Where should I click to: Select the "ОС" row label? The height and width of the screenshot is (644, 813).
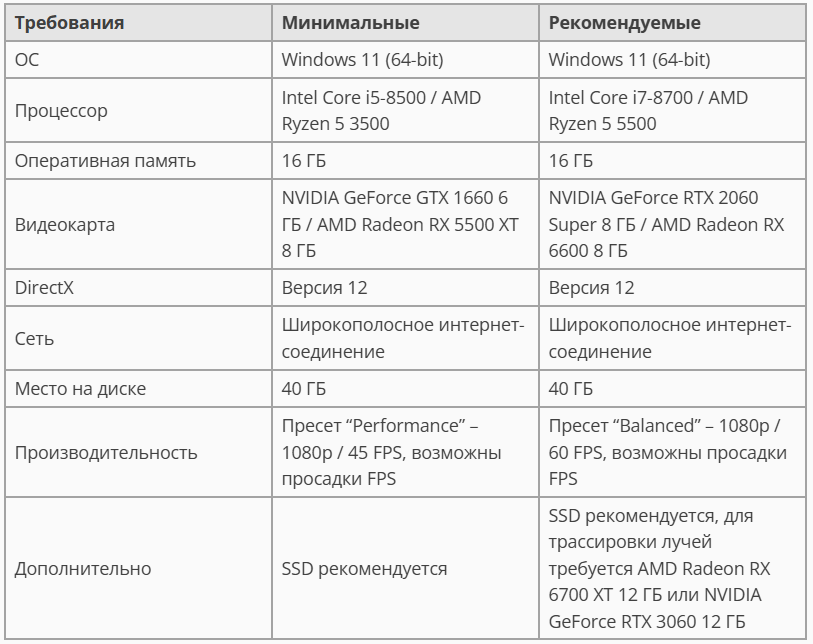point(27,60)
